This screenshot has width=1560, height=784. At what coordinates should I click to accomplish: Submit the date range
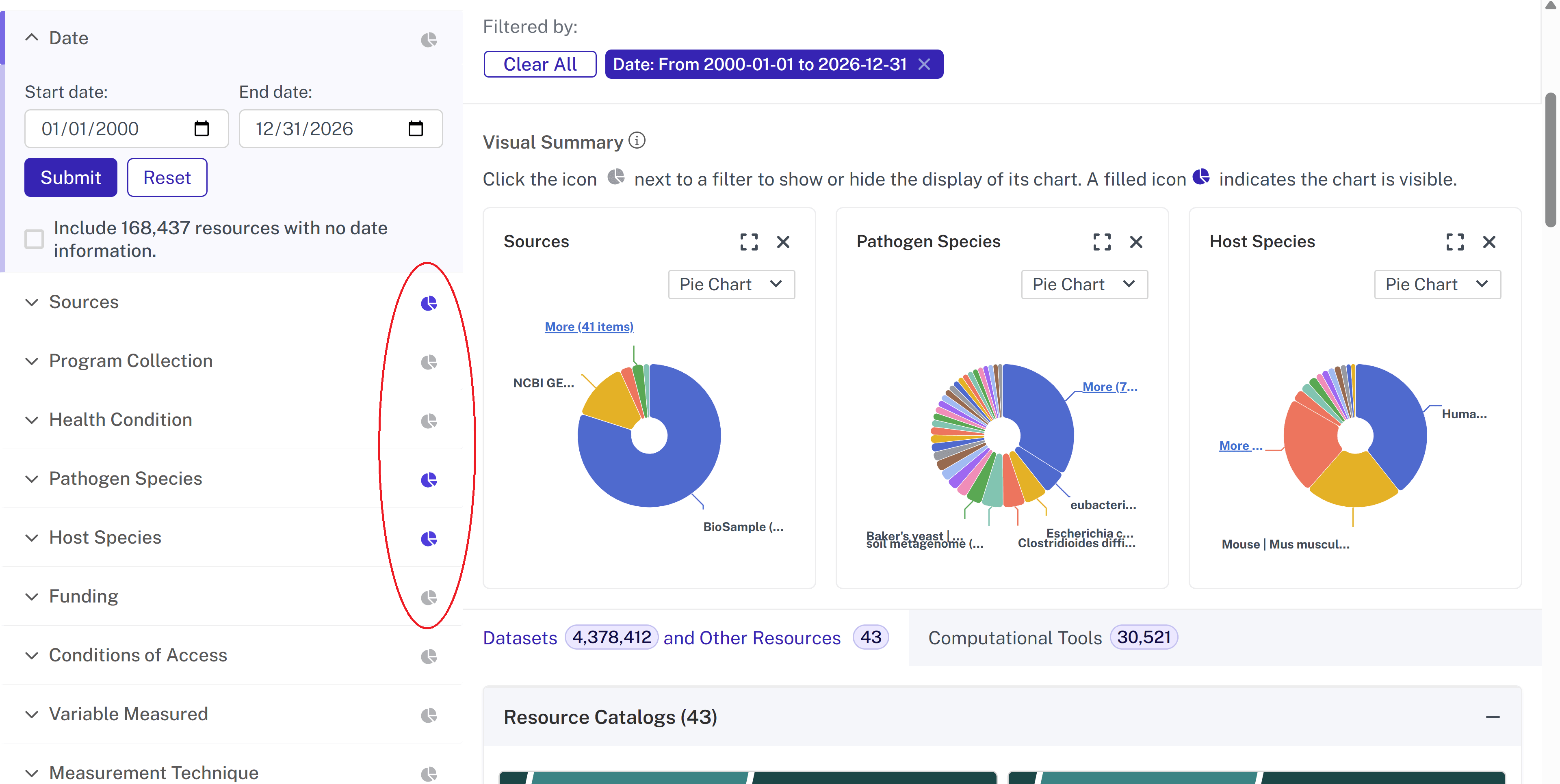[x=71, y=177]
